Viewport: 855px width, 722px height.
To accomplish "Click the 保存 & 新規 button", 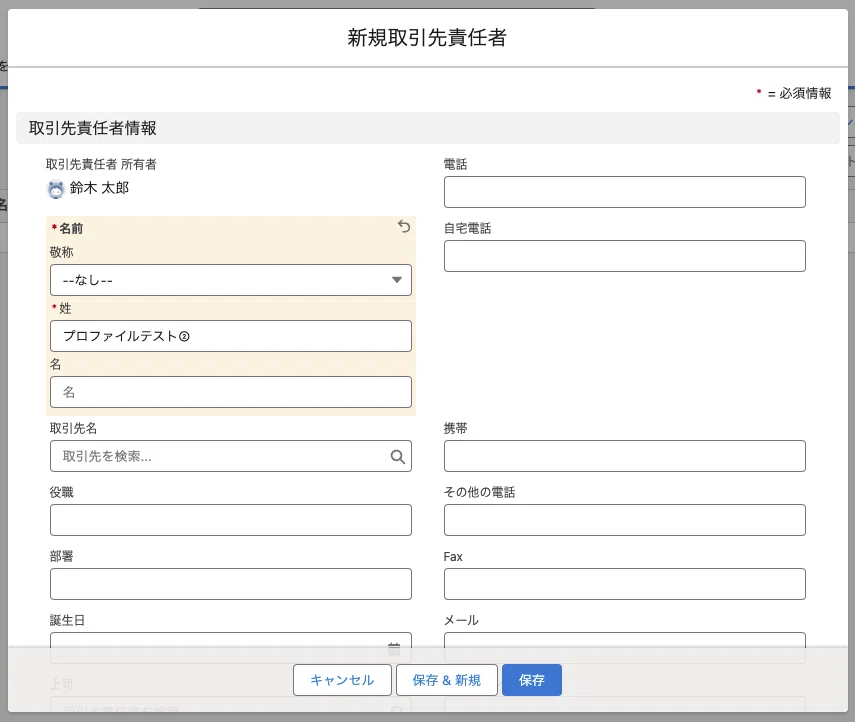I will pos(447,680).
